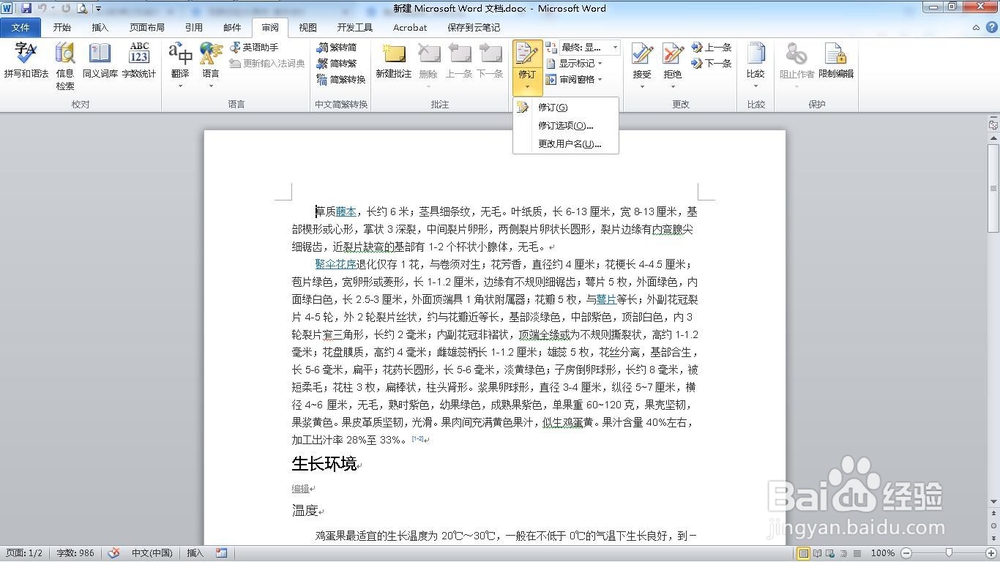Viewport: 1000px width, 562px height.
Task: Open Word Help question mark icon
Action: point(992,27)
